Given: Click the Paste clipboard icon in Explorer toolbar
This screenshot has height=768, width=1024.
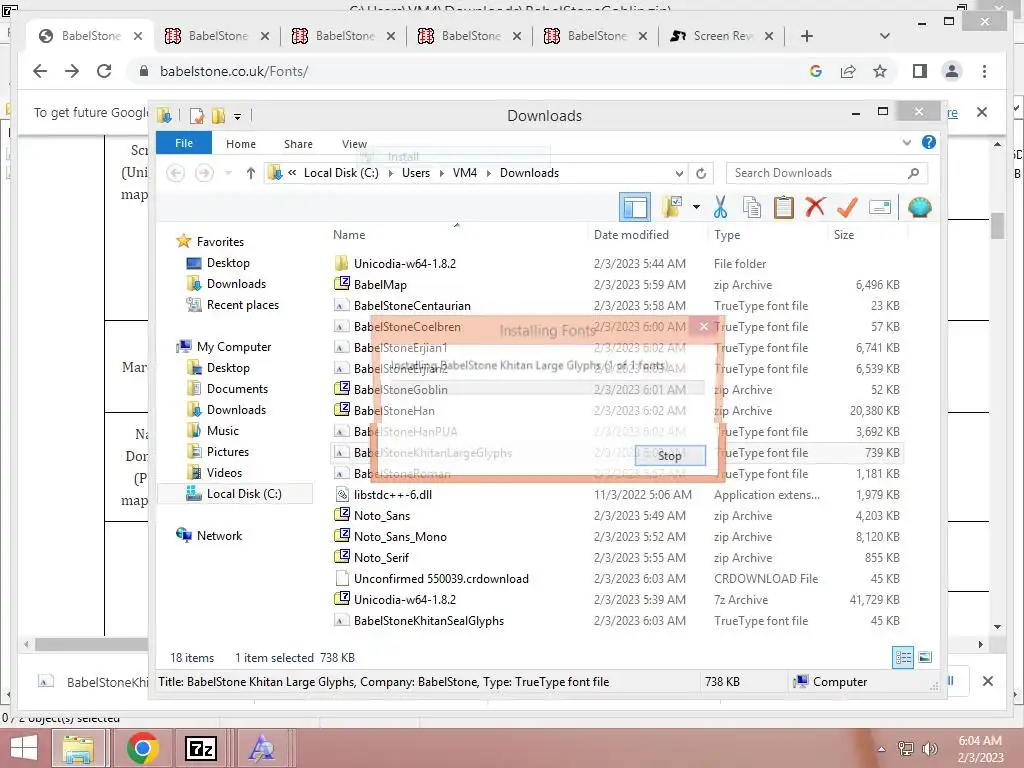Looking at the screenshot, I should coord(784,208).
